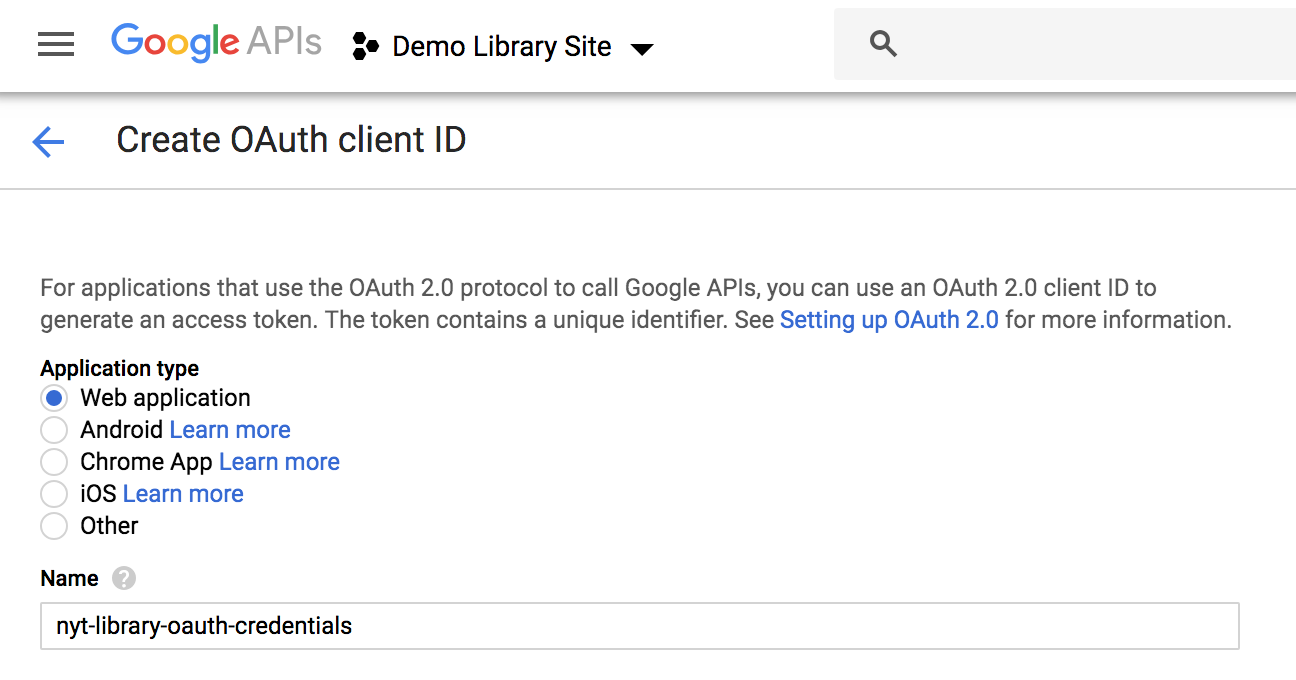The width and height of the screenshot is (1296, 680).
Task: Go back using the blue arrow
Action: (48, 141)
